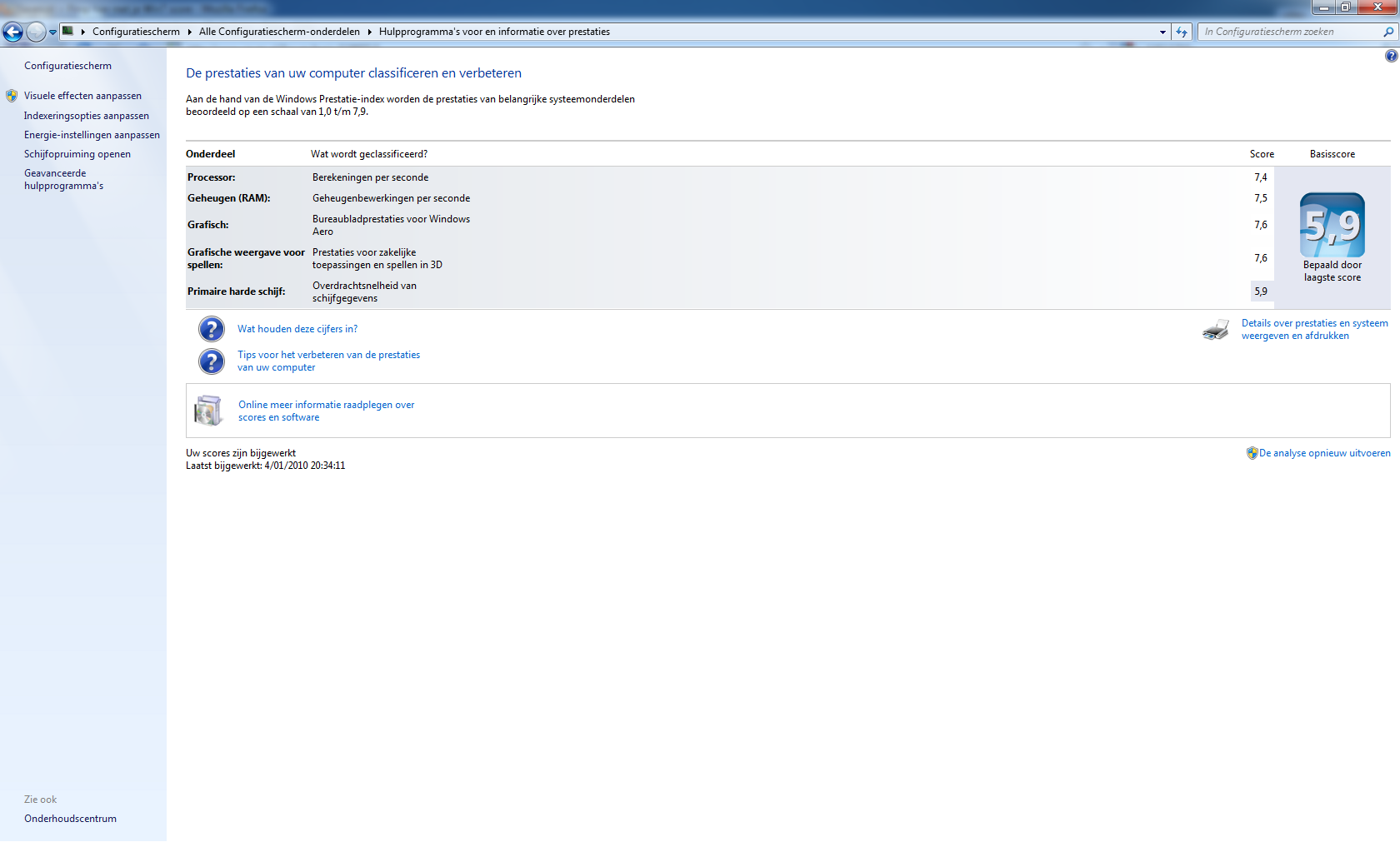The height and width of the screenshot is (842, 1400).
Task: Open Tips voor het verbeteren van de prestaties
Action: [x=328, y=361]
